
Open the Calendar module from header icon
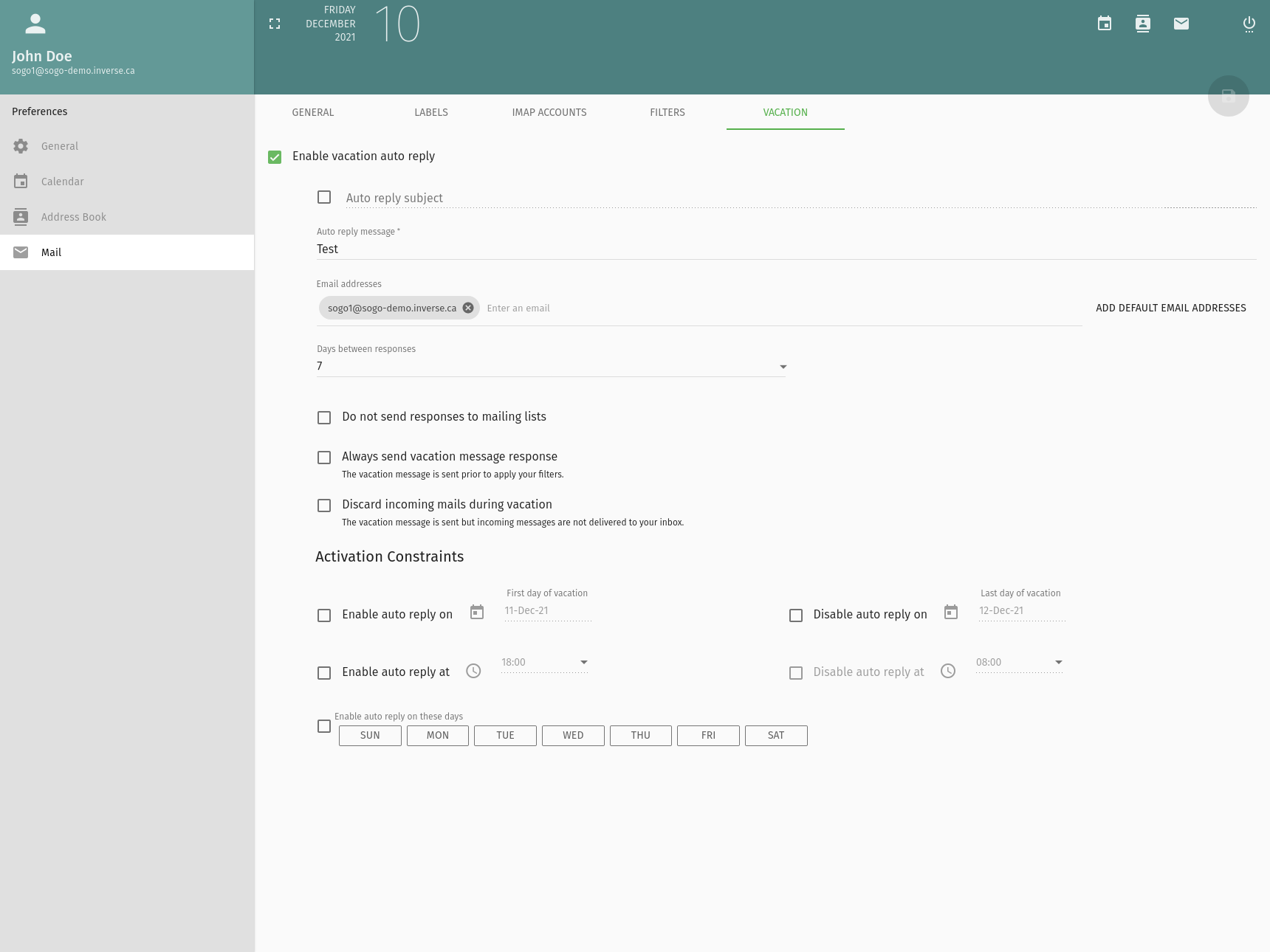1105,24
